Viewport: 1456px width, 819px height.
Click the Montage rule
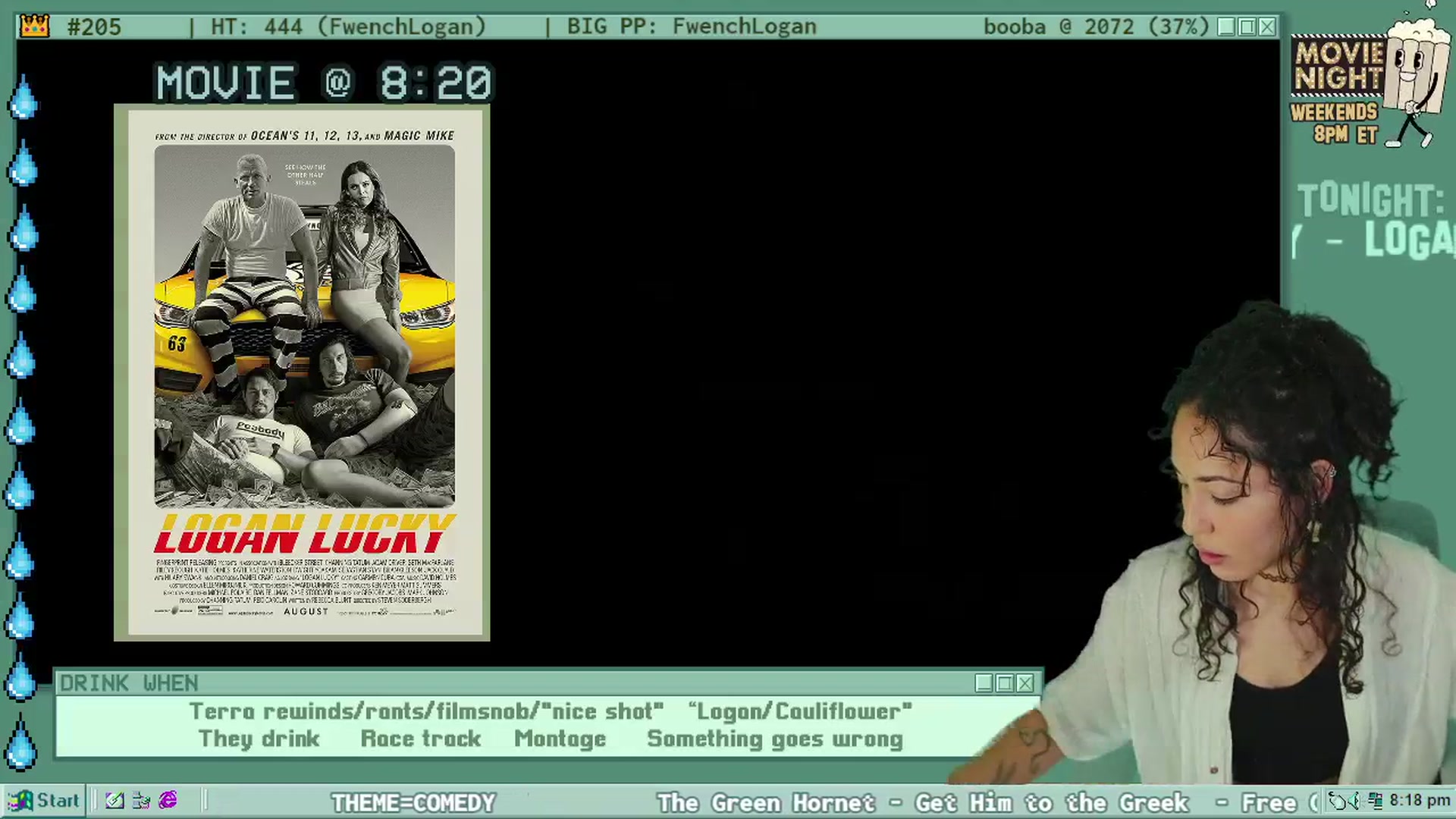coord(560,739)
